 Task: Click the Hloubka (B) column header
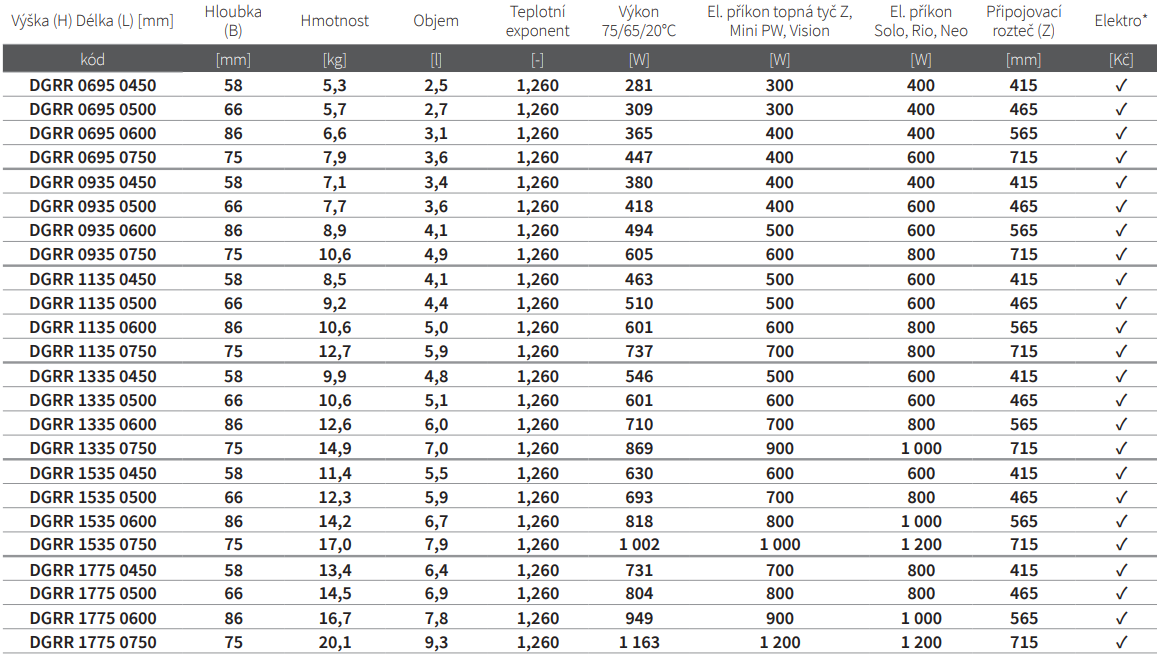coord(233,21)
